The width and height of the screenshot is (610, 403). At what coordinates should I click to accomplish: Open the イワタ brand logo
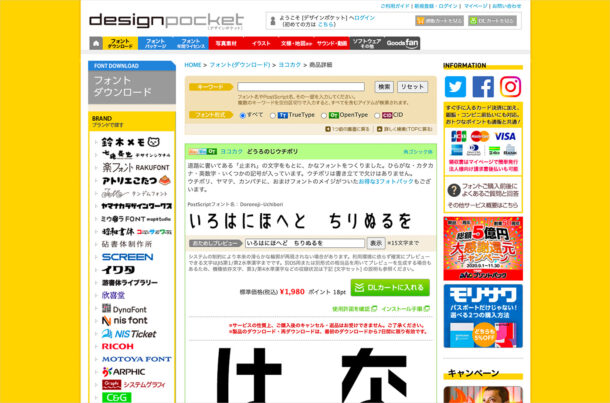(118, 270)
